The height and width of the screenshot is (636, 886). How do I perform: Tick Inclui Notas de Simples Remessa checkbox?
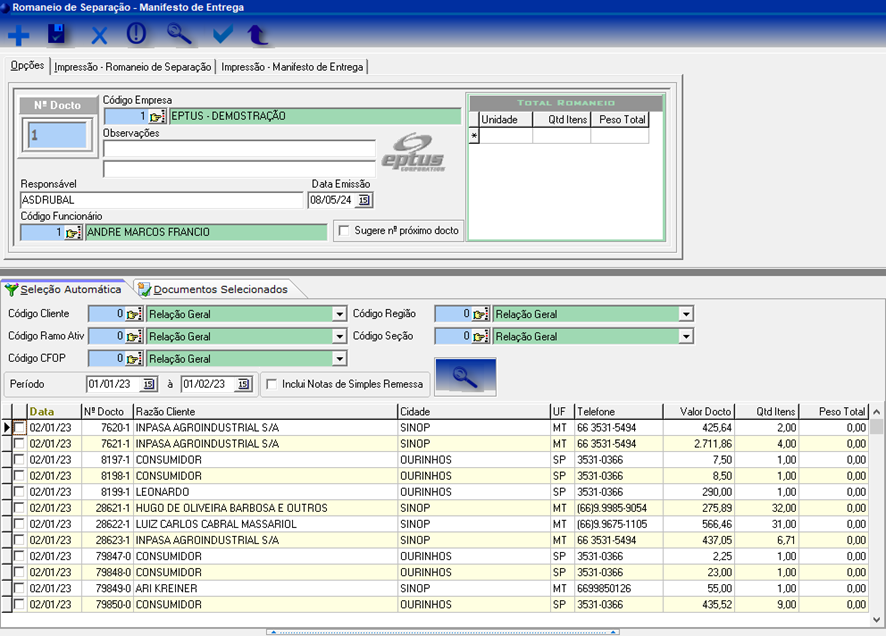tap(270, 384)
